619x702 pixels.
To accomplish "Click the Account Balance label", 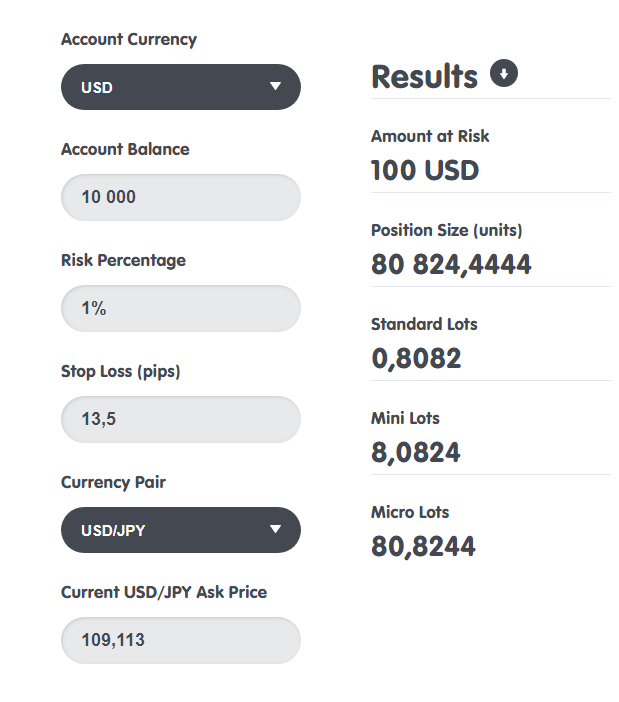I will click(x=125, y=149).
